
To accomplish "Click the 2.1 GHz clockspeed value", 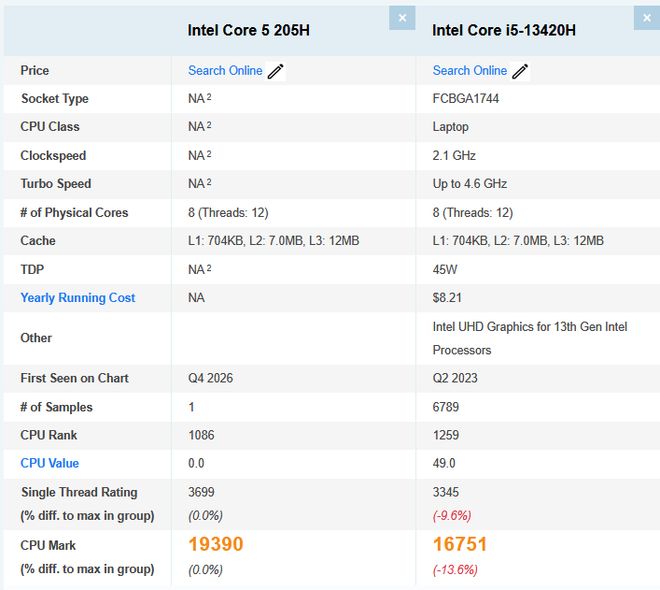I will point(454,156).
